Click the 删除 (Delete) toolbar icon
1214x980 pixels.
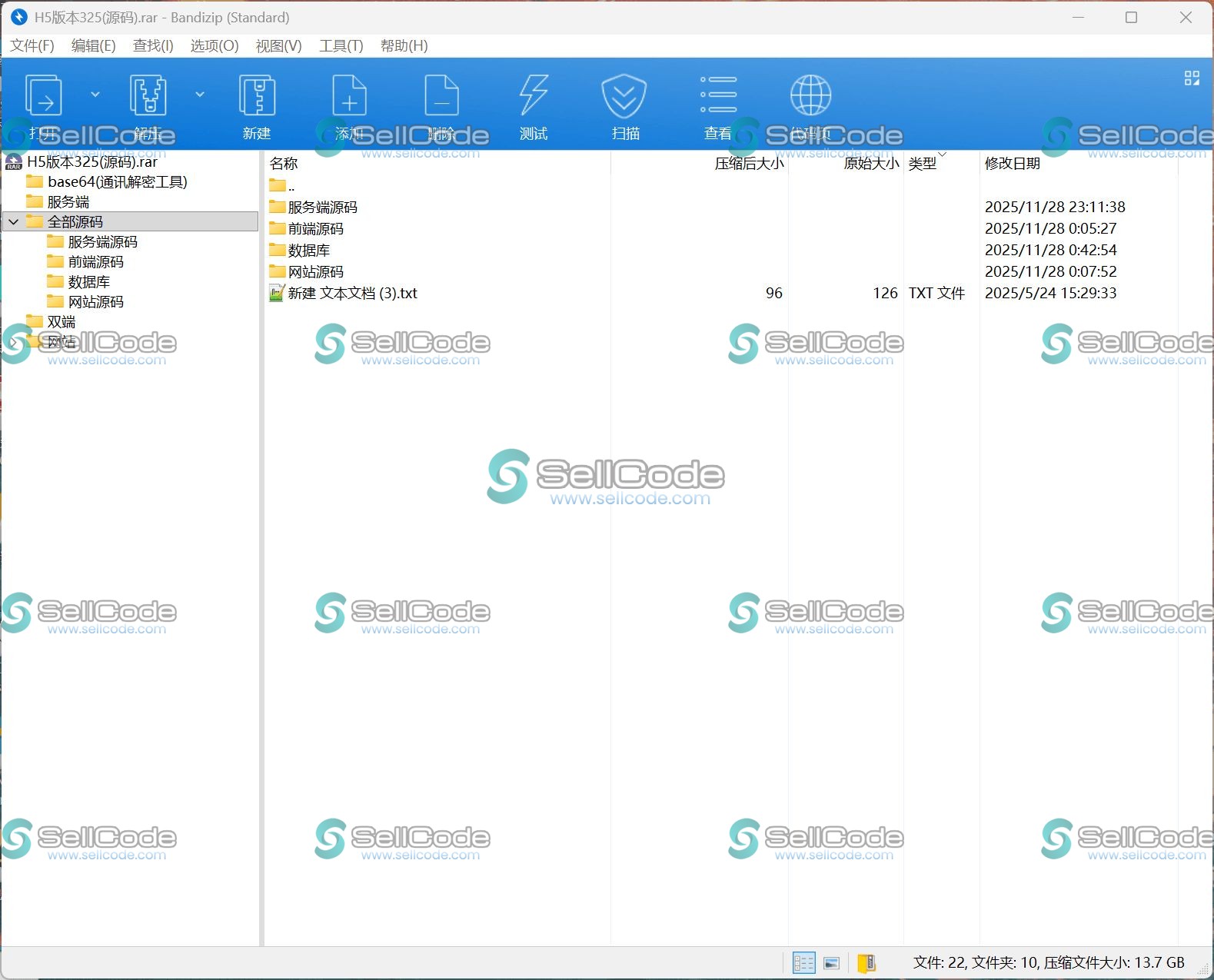click(441, 98)
